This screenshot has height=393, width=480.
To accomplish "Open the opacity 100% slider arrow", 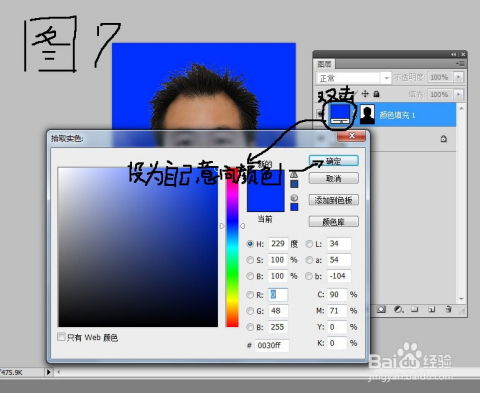I will tap(459, 77).
